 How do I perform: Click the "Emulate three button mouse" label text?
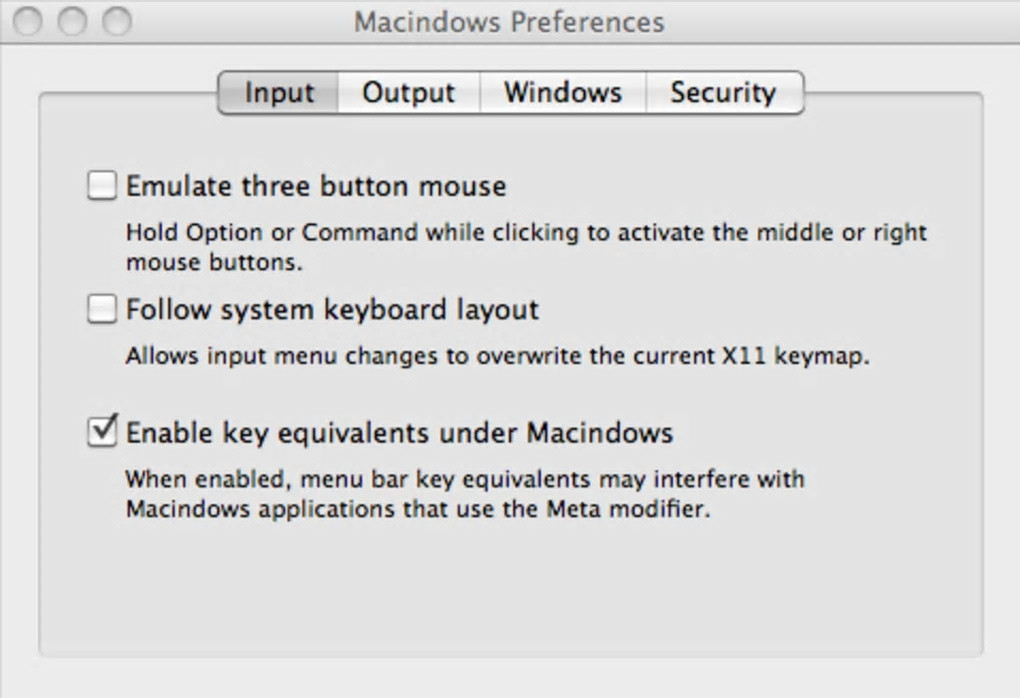[x=316, y=186]
